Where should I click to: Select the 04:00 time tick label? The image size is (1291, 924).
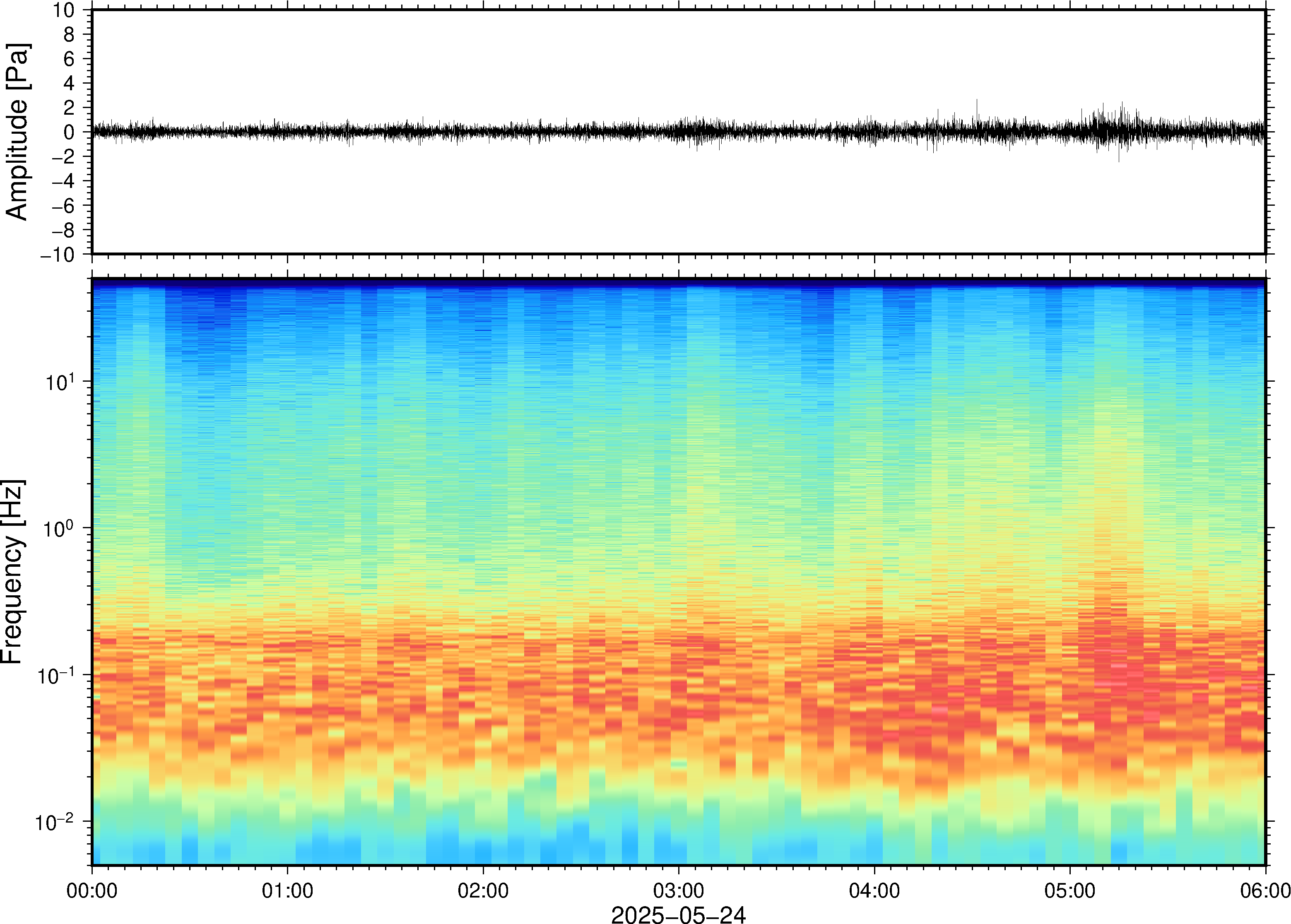click(874, 890)
